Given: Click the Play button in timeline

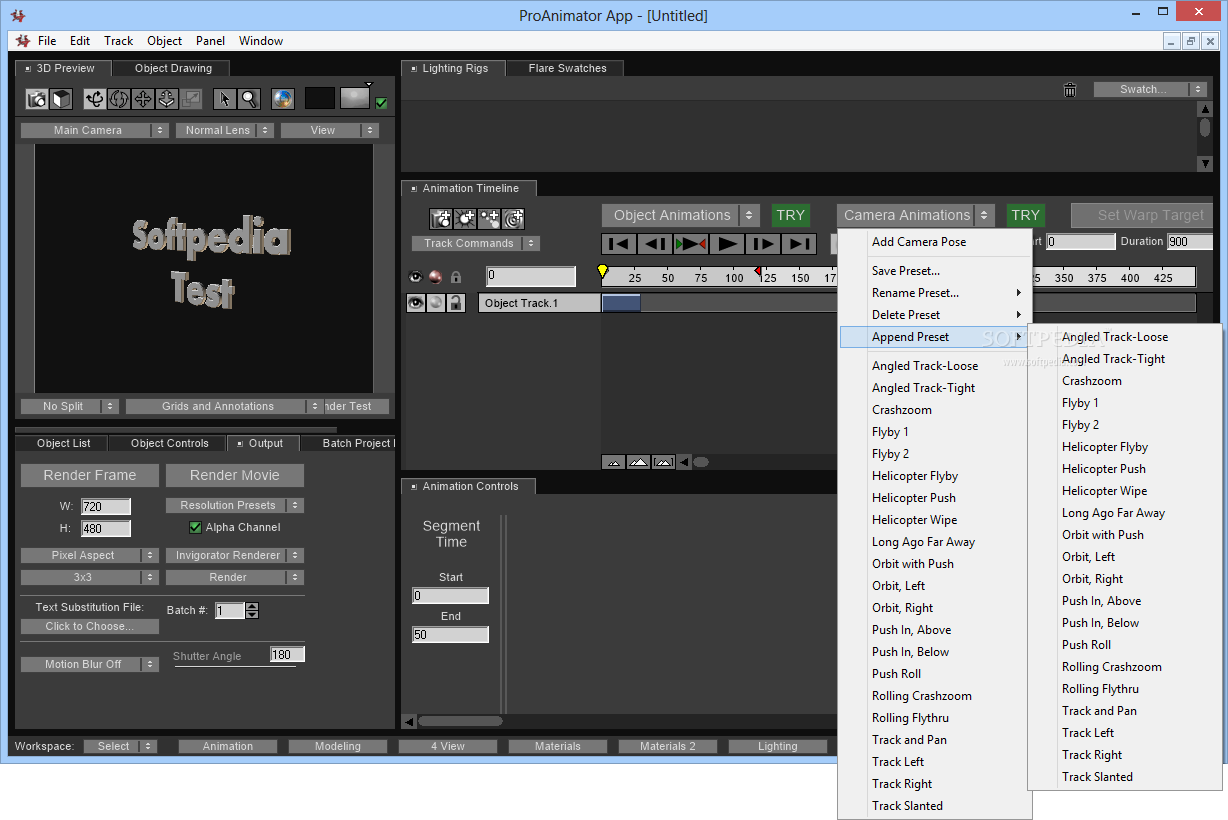Looking at the screenshot, I should pos(727,244).
